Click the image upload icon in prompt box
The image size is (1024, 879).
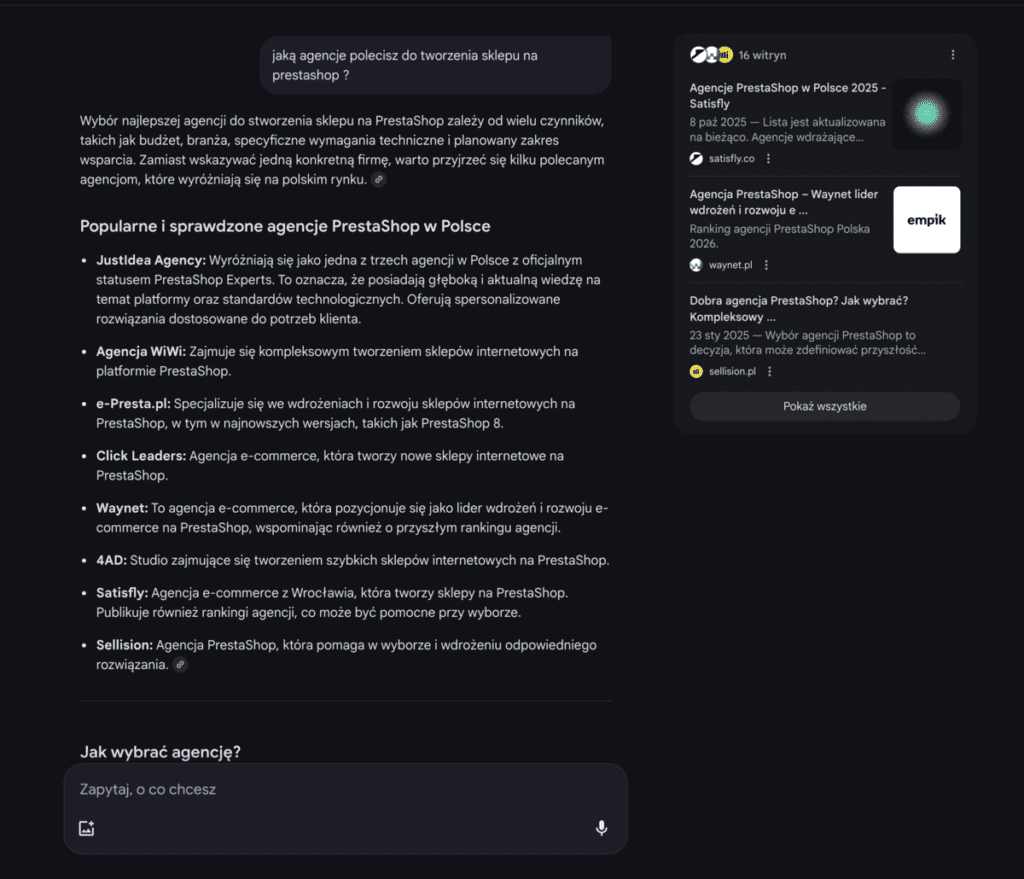click(x=87, y=828)
